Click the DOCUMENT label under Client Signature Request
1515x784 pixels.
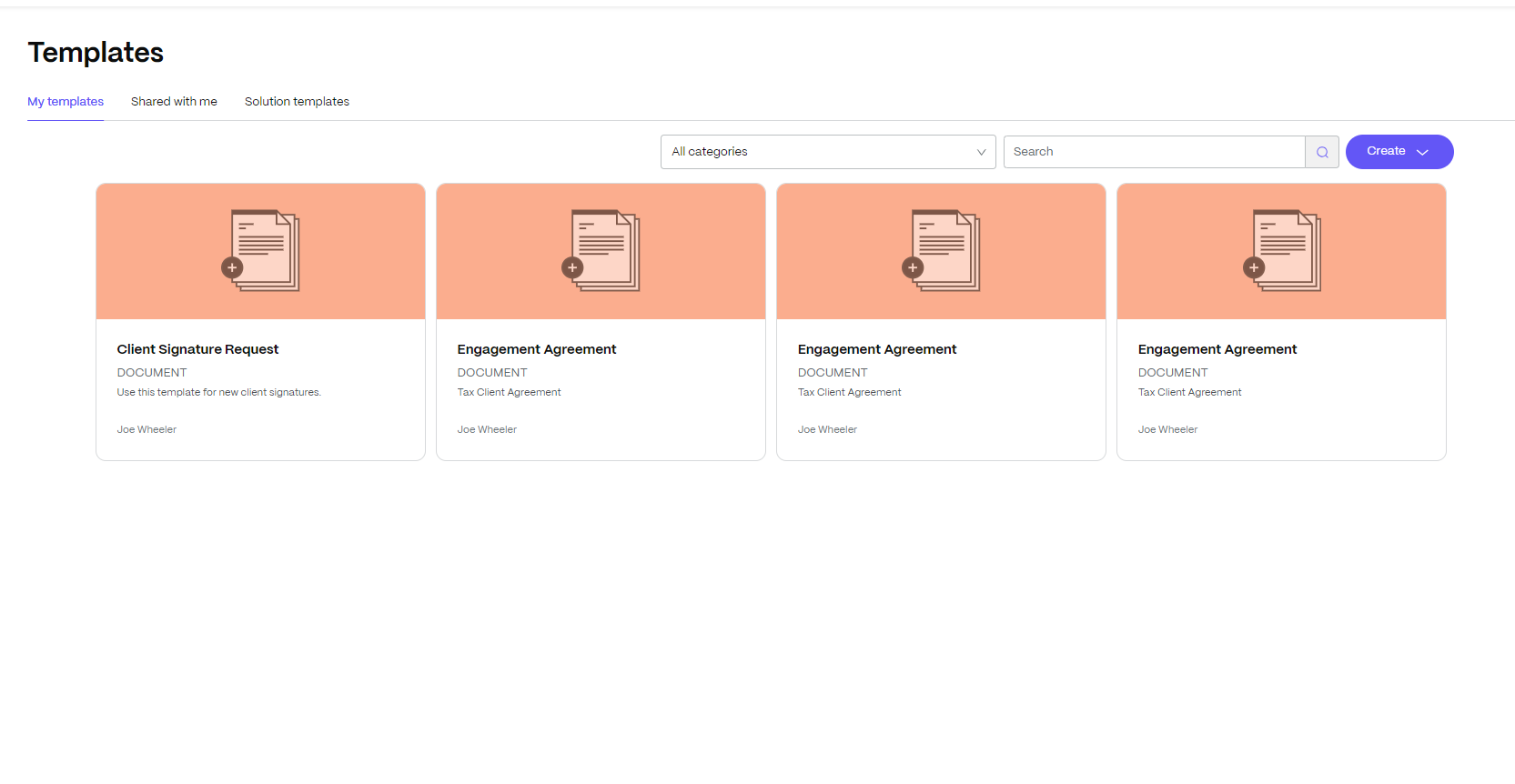click(152, 373)
